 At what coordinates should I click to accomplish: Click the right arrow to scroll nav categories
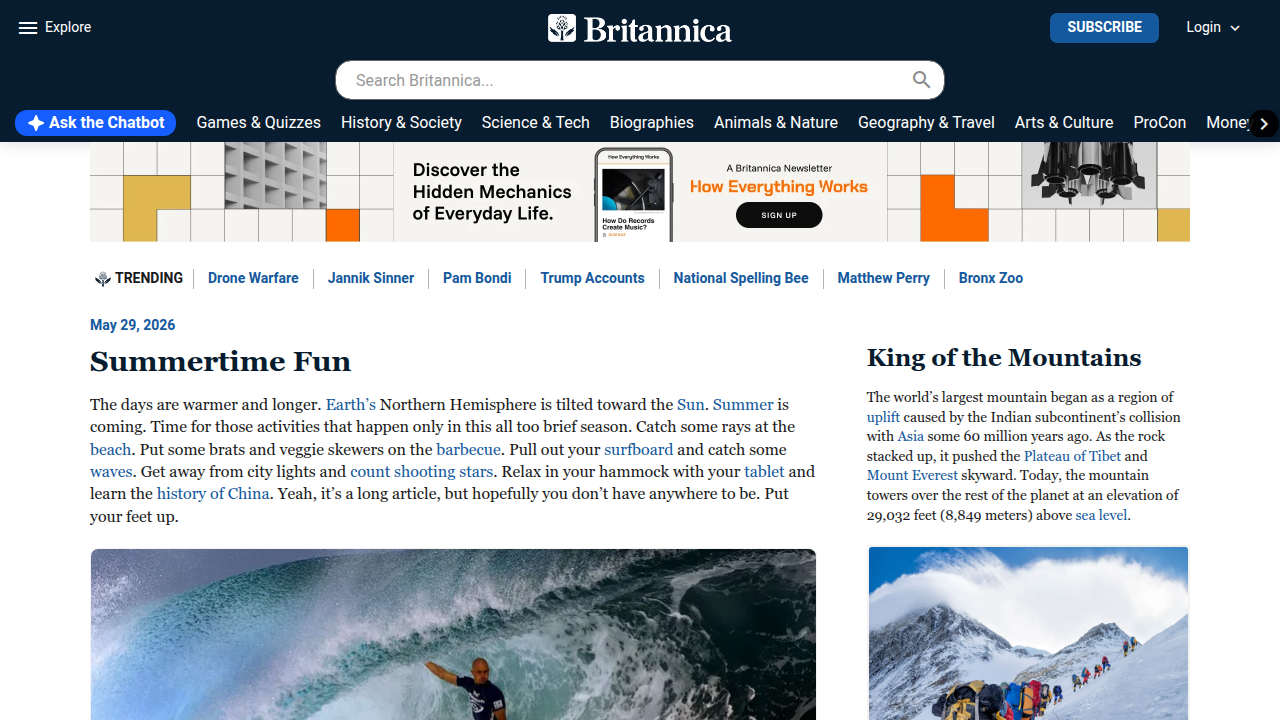[1264, 123]
